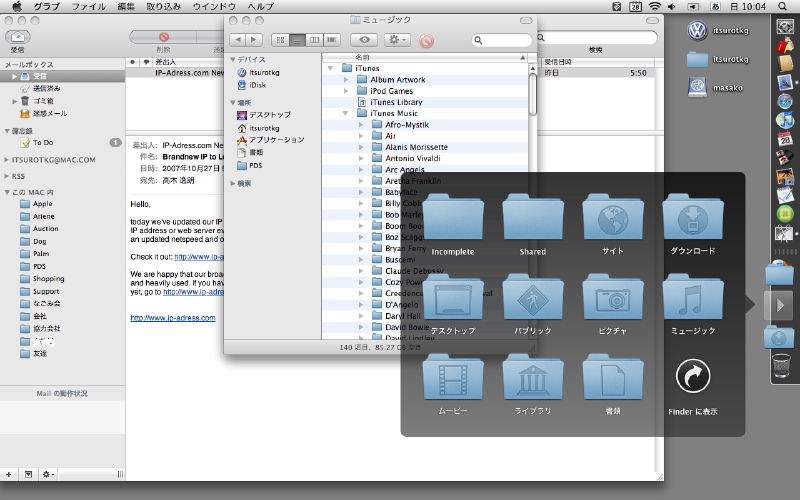Open the ライブラリ folder in the stack
The image size is (800, 500).
click(533, 378)
